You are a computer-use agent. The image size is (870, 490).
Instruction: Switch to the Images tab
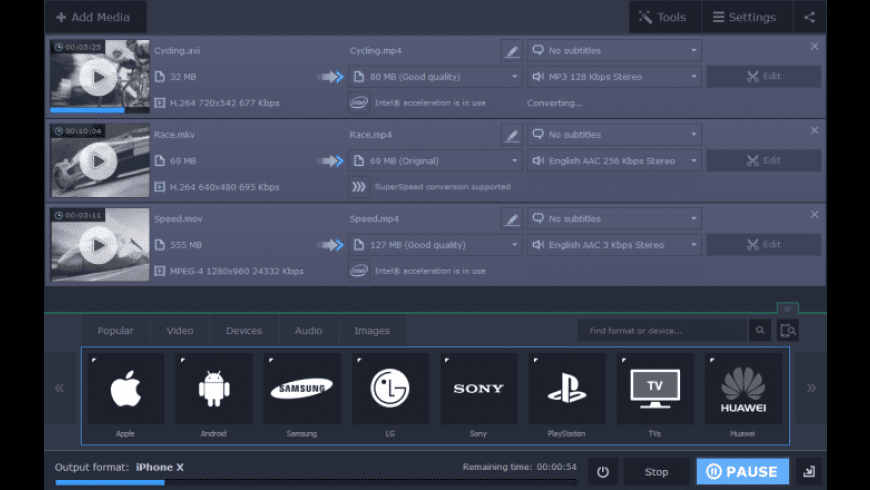pos(372,331)
